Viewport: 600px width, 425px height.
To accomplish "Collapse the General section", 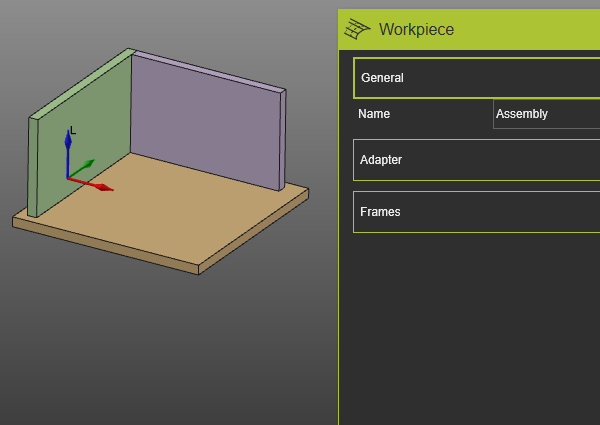I will click(476, 78).
